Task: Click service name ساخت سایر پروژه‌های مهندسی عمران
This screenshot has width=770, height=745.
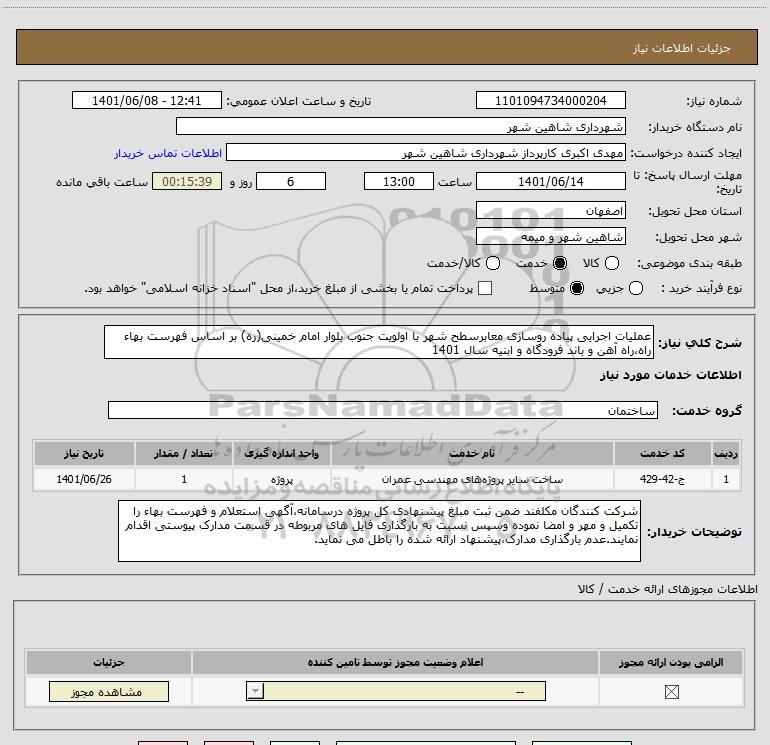Action: click(472, 479)
